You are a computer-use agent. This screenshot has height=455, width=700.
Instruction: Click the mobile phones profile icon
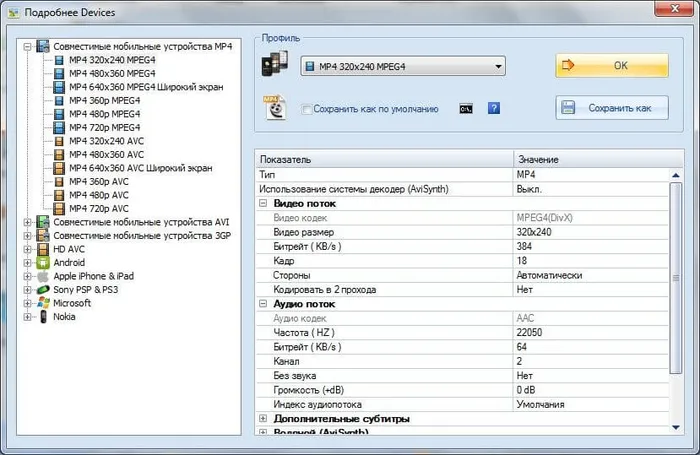tap(275, 63)
